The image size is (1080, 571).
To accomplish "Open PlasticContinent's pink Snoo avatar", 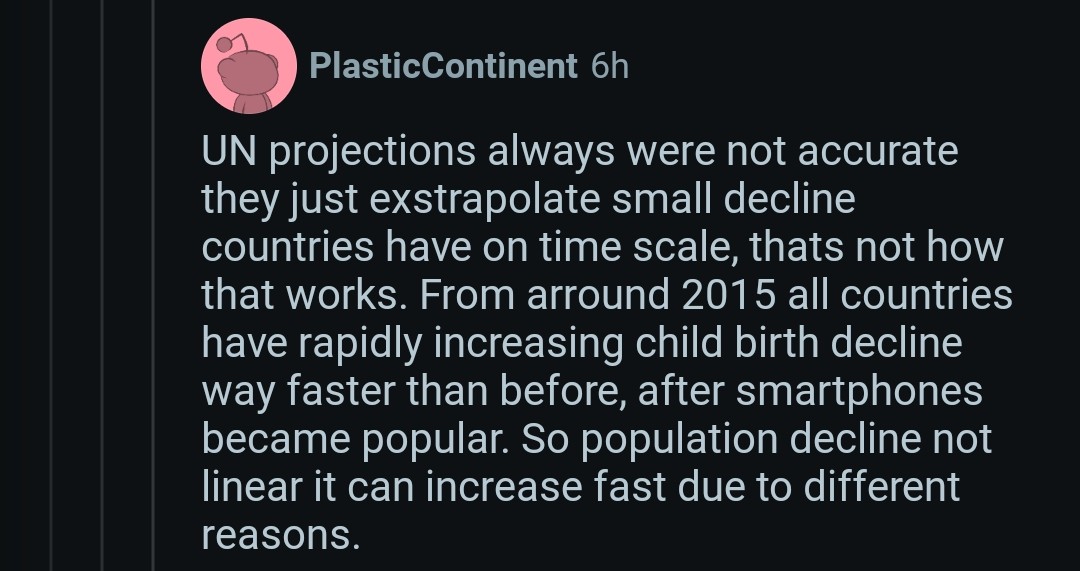I will click(249, 66).
